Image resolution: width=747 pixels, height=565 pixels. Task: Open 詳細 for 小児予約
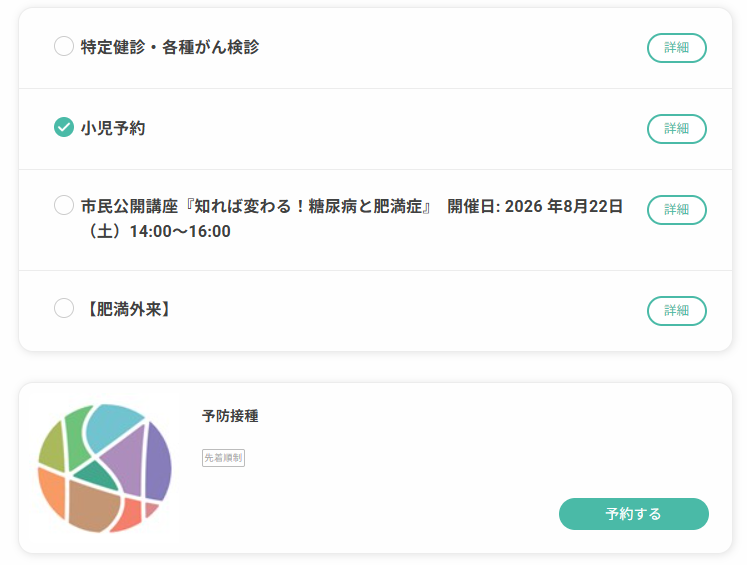click(676, 129)
